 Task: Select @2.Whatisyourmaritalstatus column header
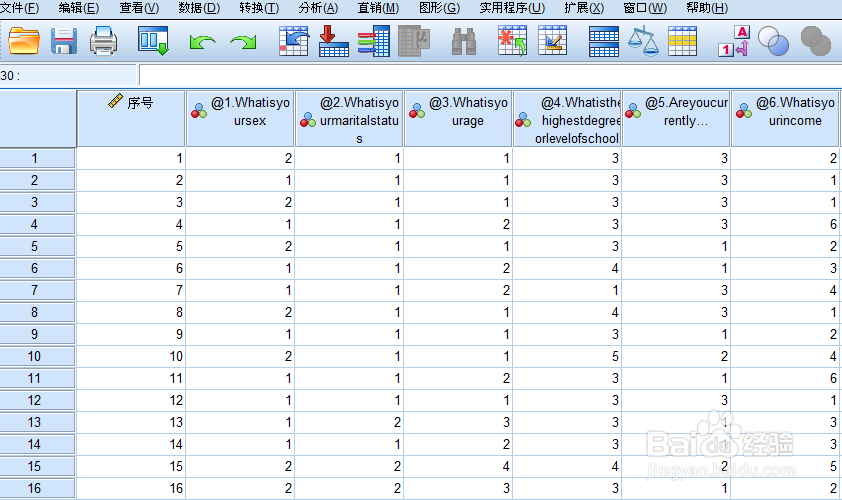click(x=349, y=118)
